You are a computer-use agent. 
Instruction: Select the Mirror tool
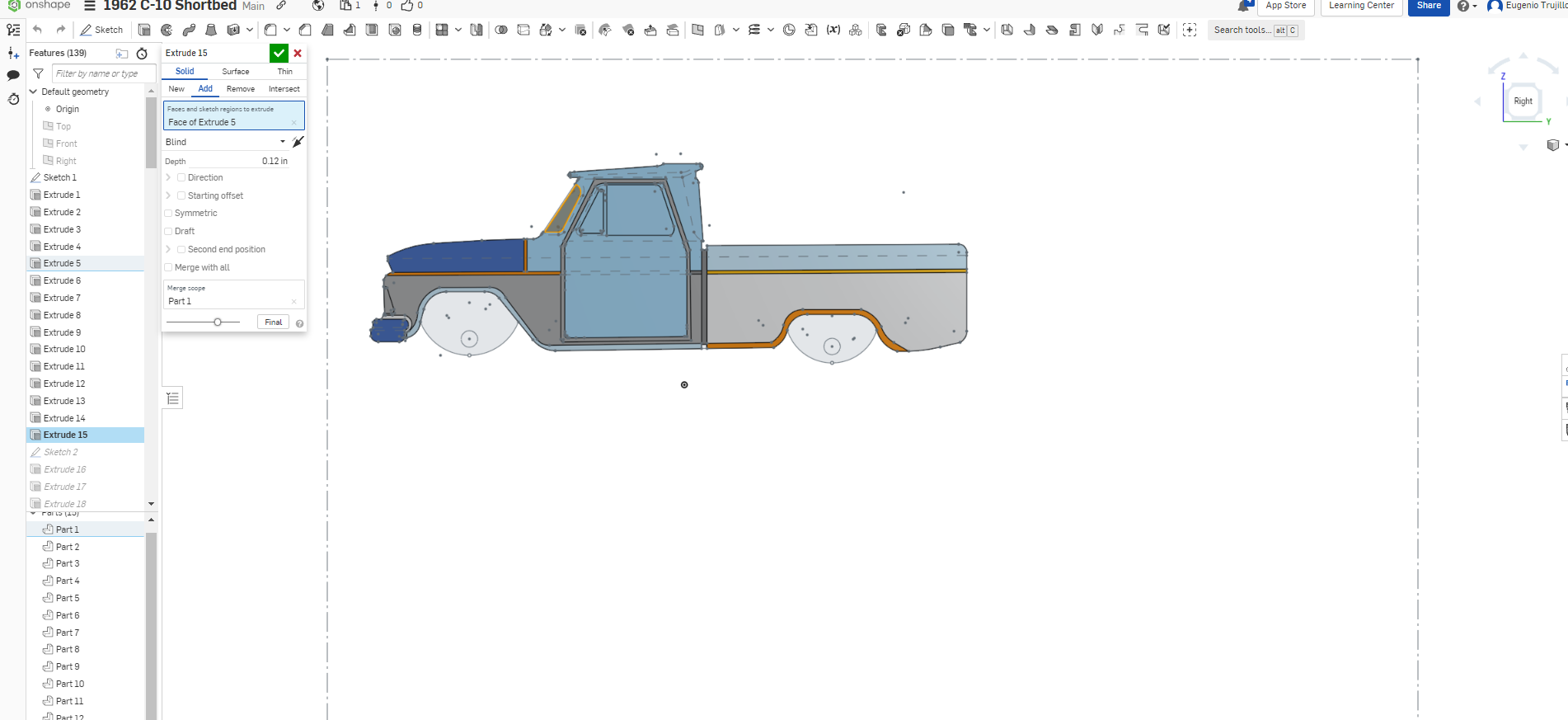click(x=477, y=30)
